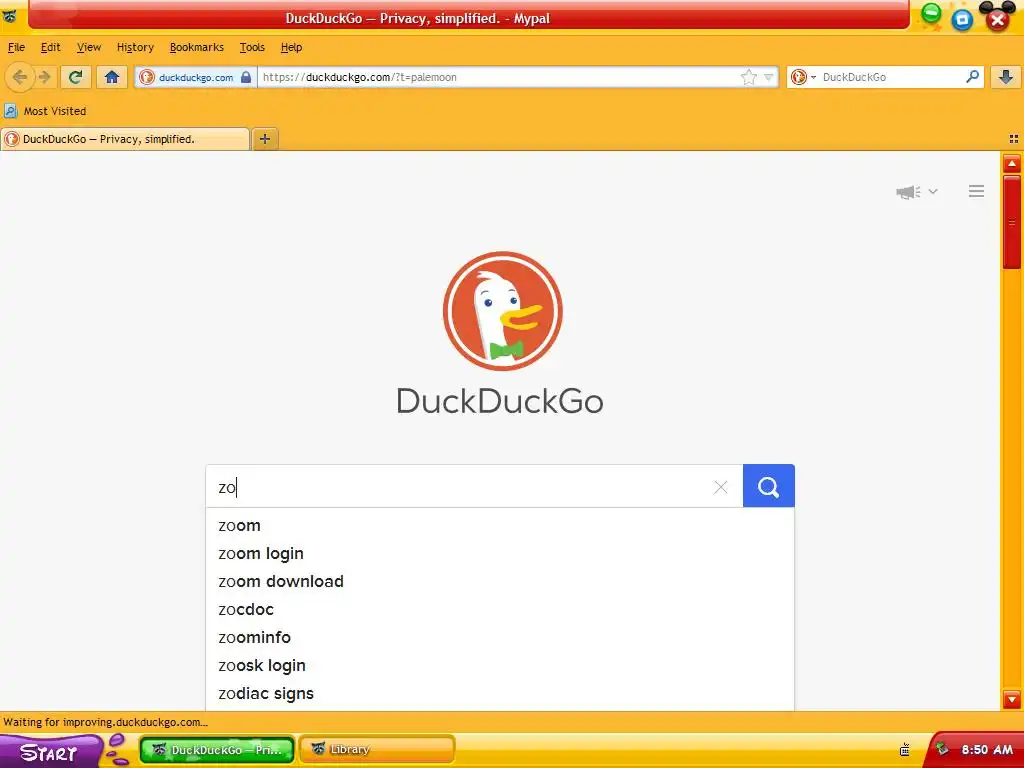The width and height of the screenshot is (1024, 768).
Task: Click the page scrollbar down arrow
Action: pyautogui.click(x=1012, y=699)
